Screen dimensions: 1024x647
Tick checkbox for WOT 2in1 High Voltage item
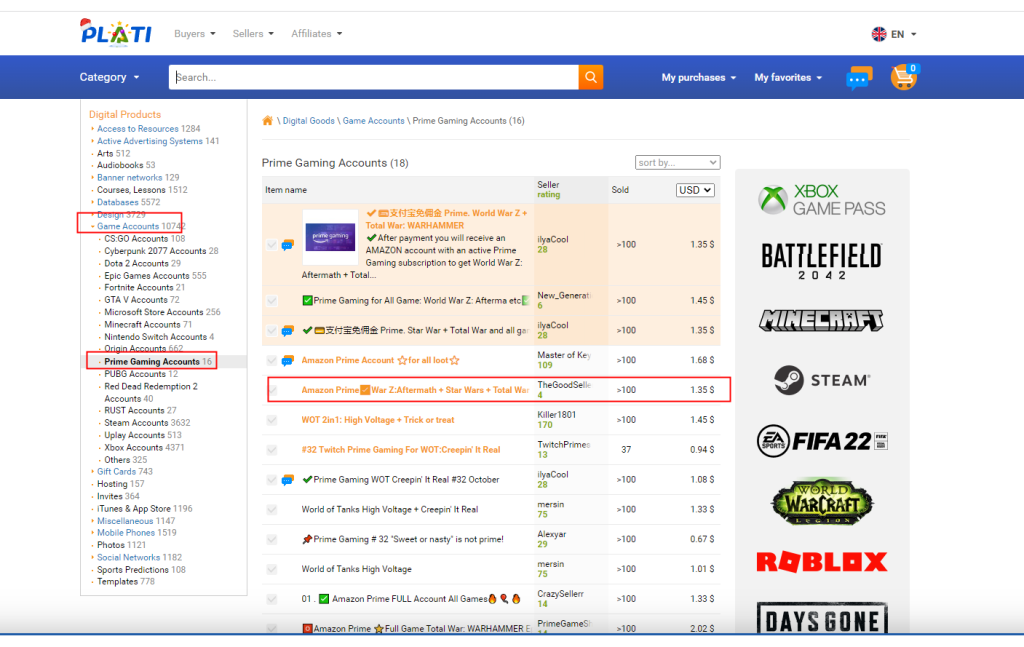coord(271,421)
